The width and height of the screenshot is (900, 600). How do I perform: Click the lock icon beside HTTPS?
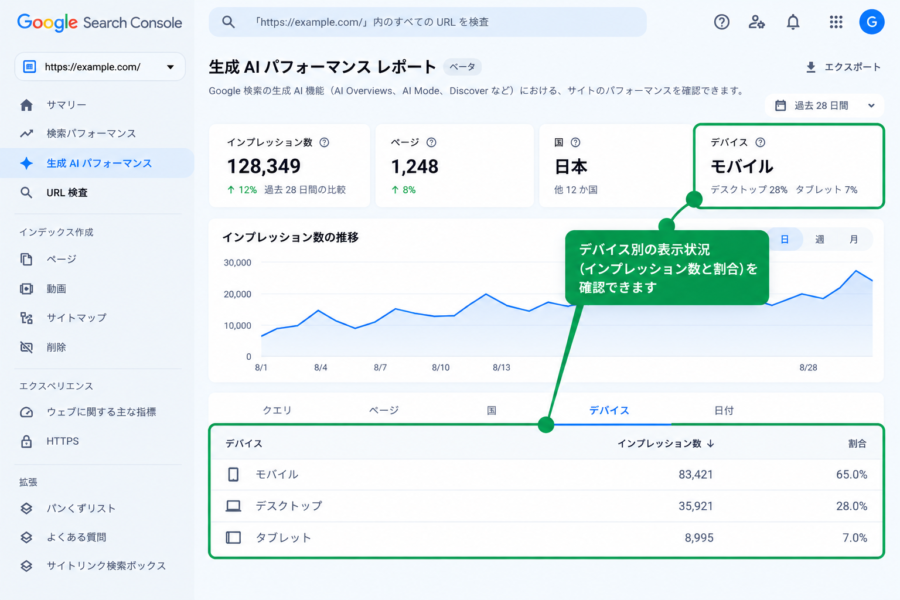point(26,441)
